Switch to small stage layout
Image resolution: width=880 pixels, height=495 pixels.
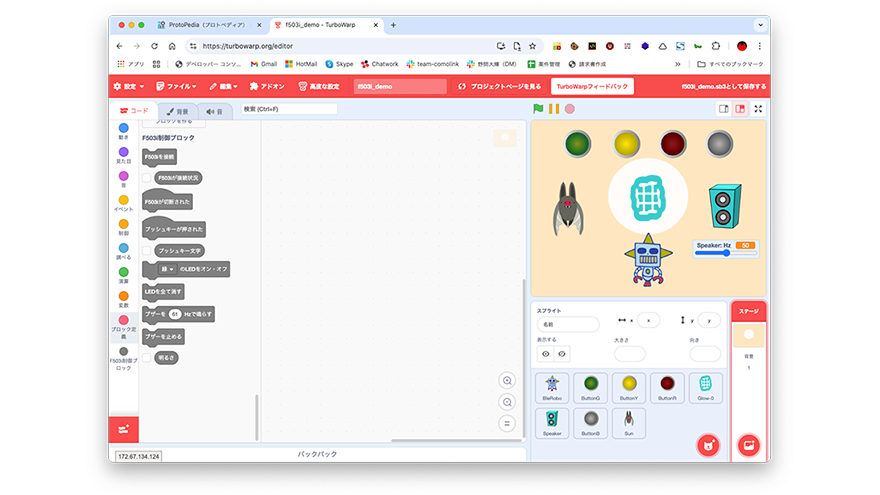coord(724,109)
